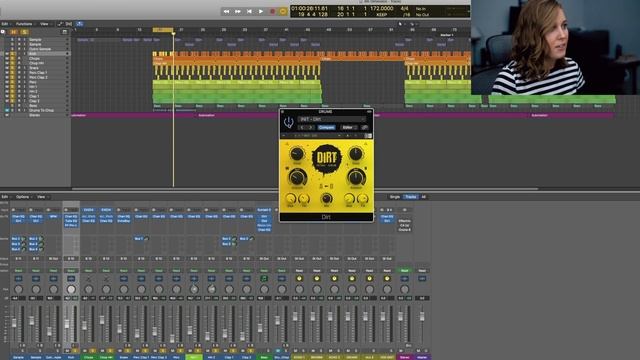Click the Compare button in plugin window
This screenshot has width=640, height=360.
click(326, 127)
